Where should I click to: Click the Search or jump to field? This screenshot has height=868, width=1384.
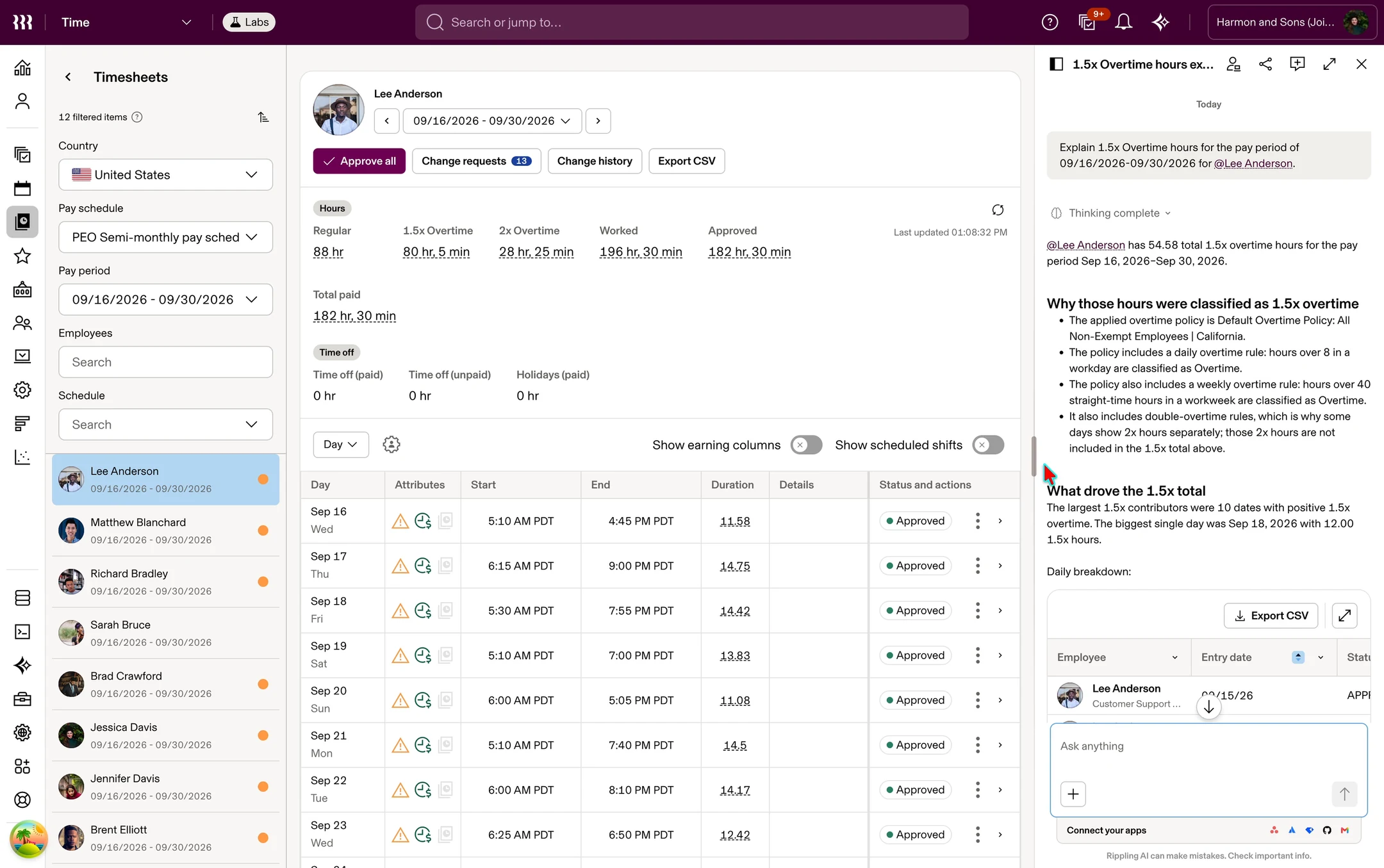691,22
